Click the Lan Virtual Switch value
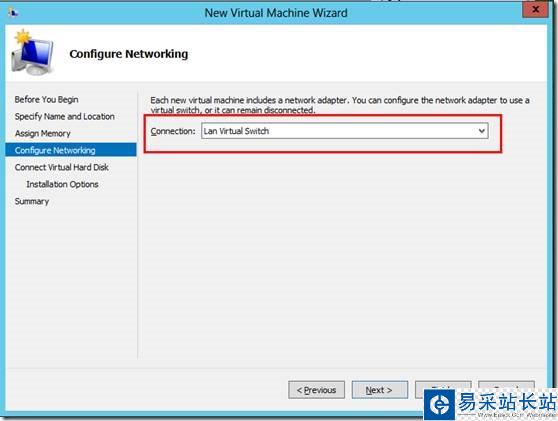Screen dimensions: 558x421 pos(236,131)
